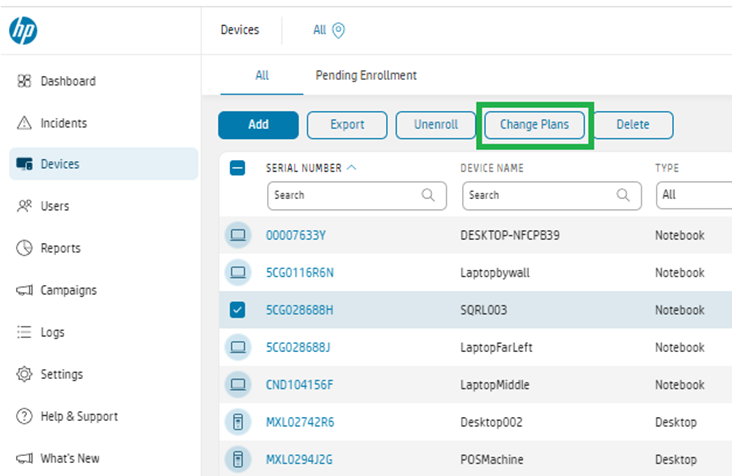Viewport: 743px width, 476px height.
Task: Switch to Pending Enrollment tab
Action: tap(366, 75)
